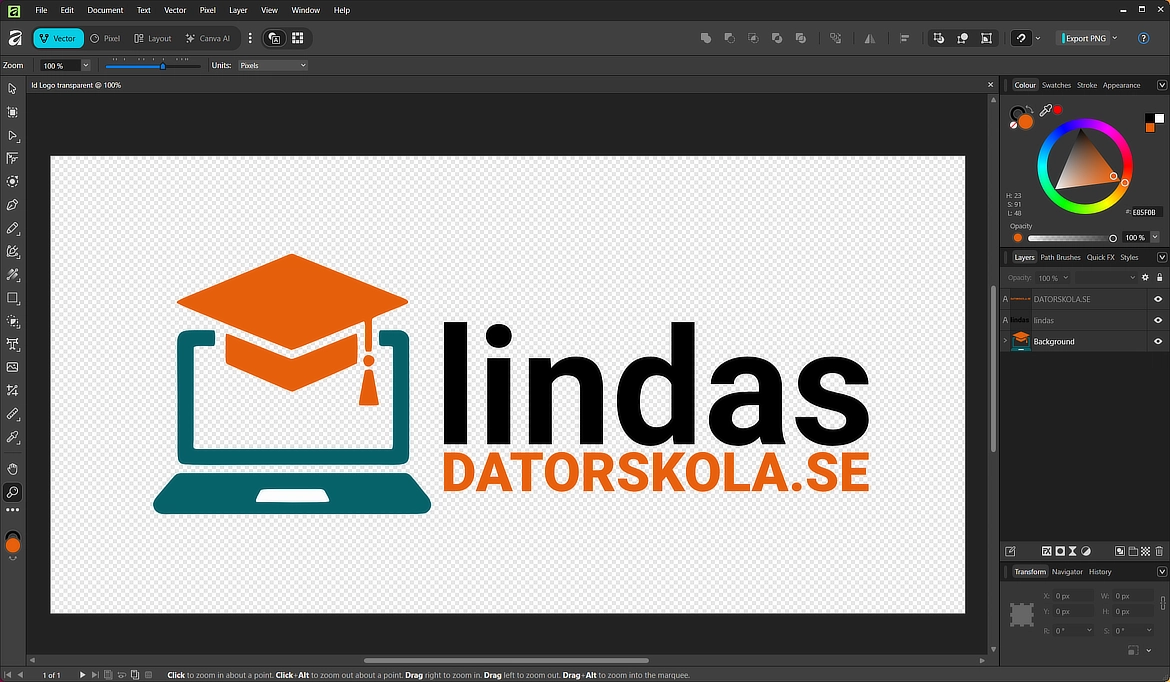The height and width of the screenshot is (682, 1170).
Task: Toggle visibility of lindas layer
Action: click(1158, 320)
